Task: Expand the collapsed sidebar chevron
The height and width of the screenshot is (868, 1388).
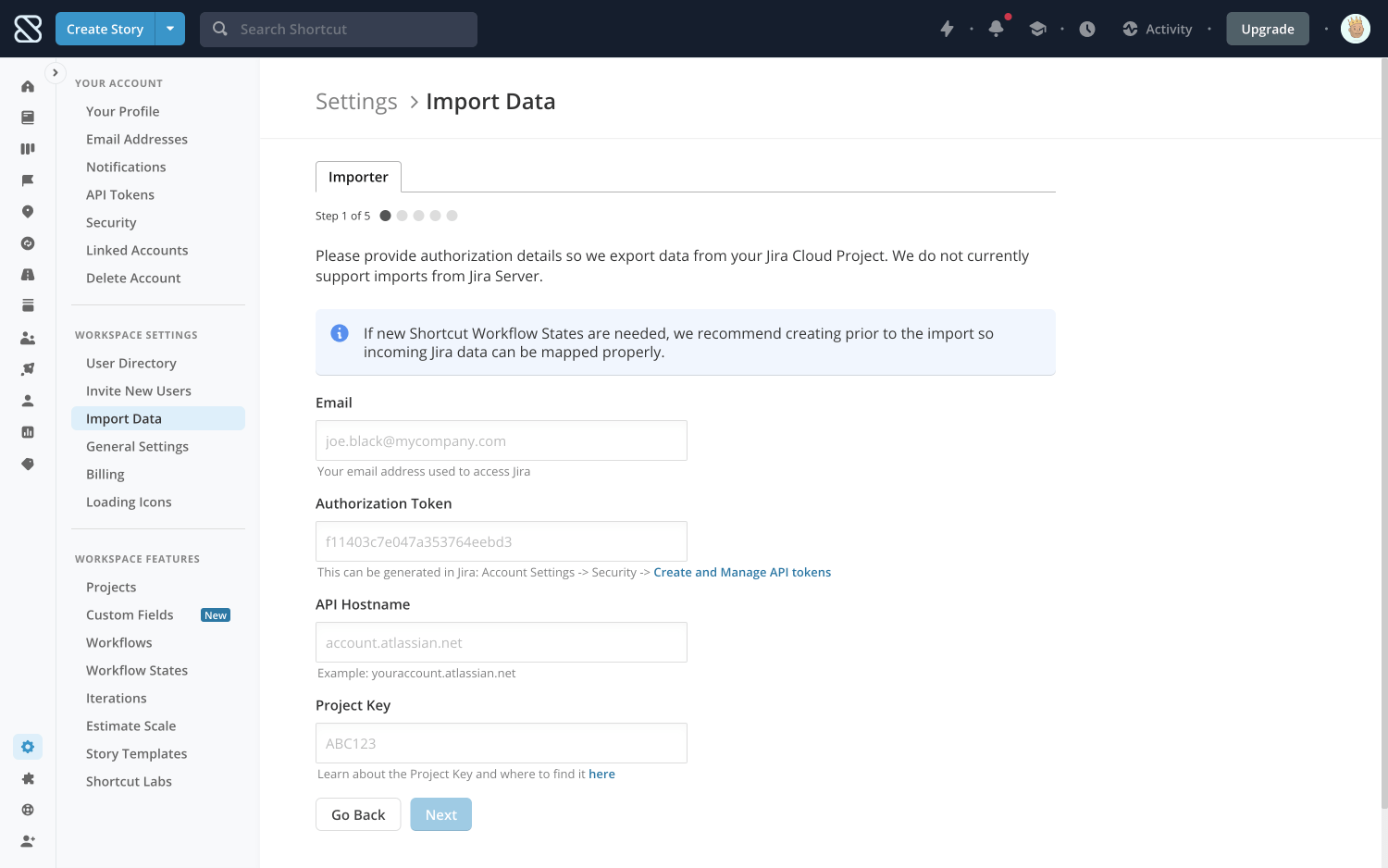Action: coord(55,72)
